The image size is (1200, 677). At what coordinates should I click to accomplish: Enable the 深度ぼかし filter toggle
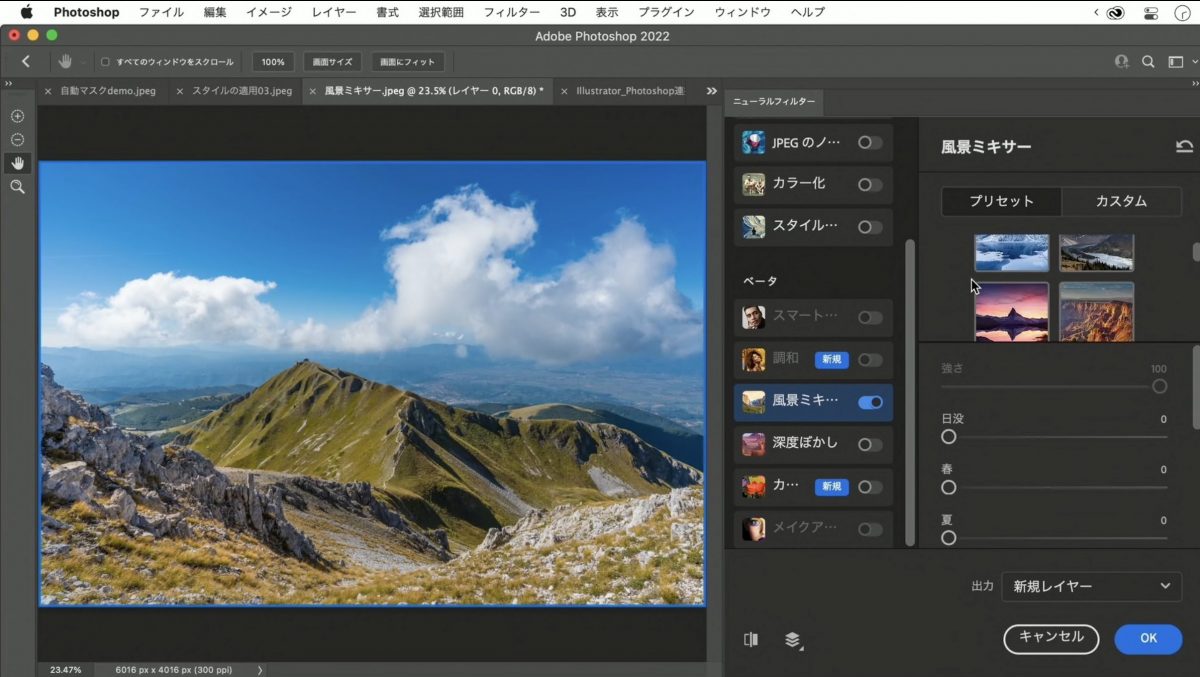[x=870, y=444]
